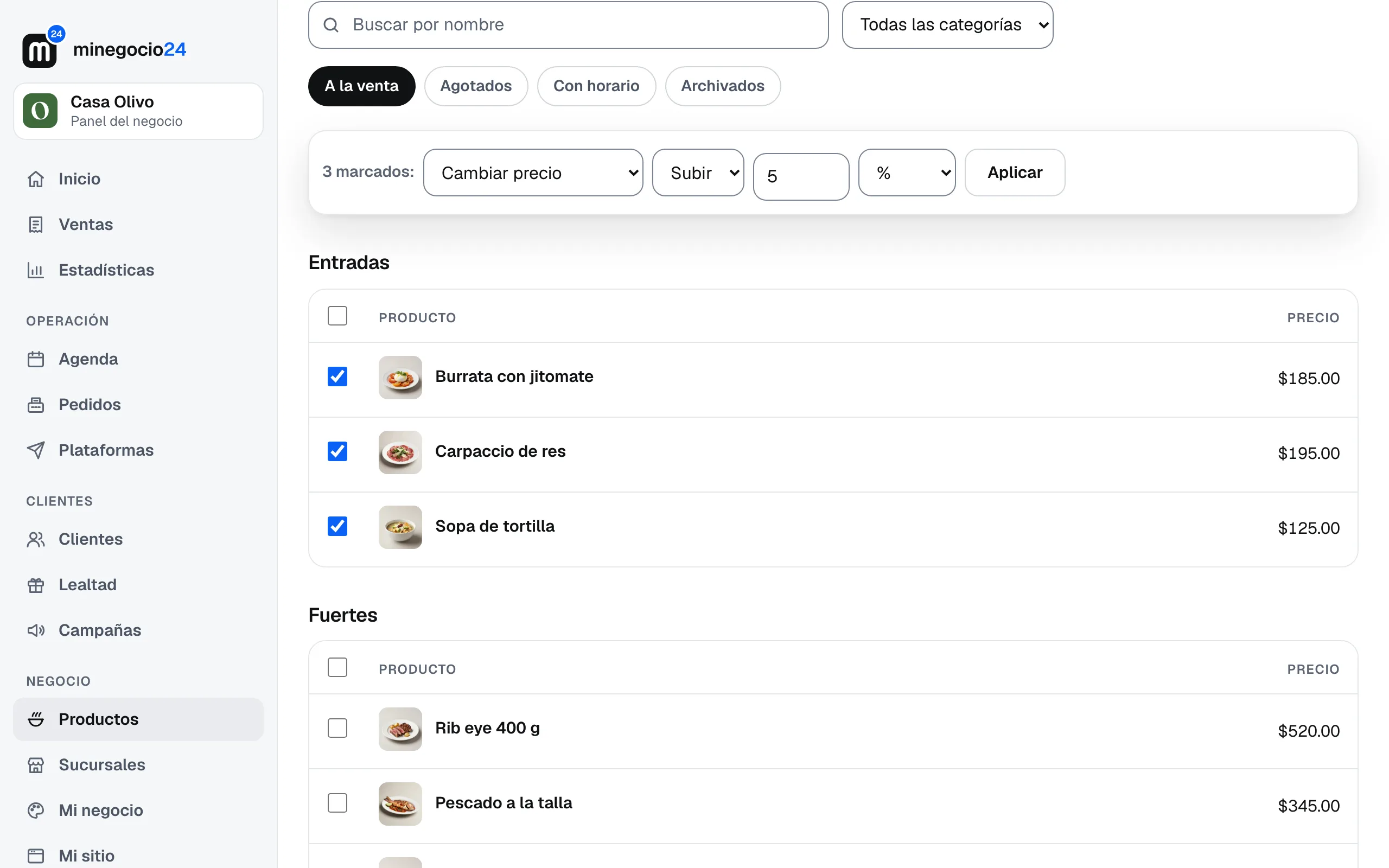Screen dimensions: 1389x868
Task: Click the Ventas receipt icon
Action: tap(36, 225)
